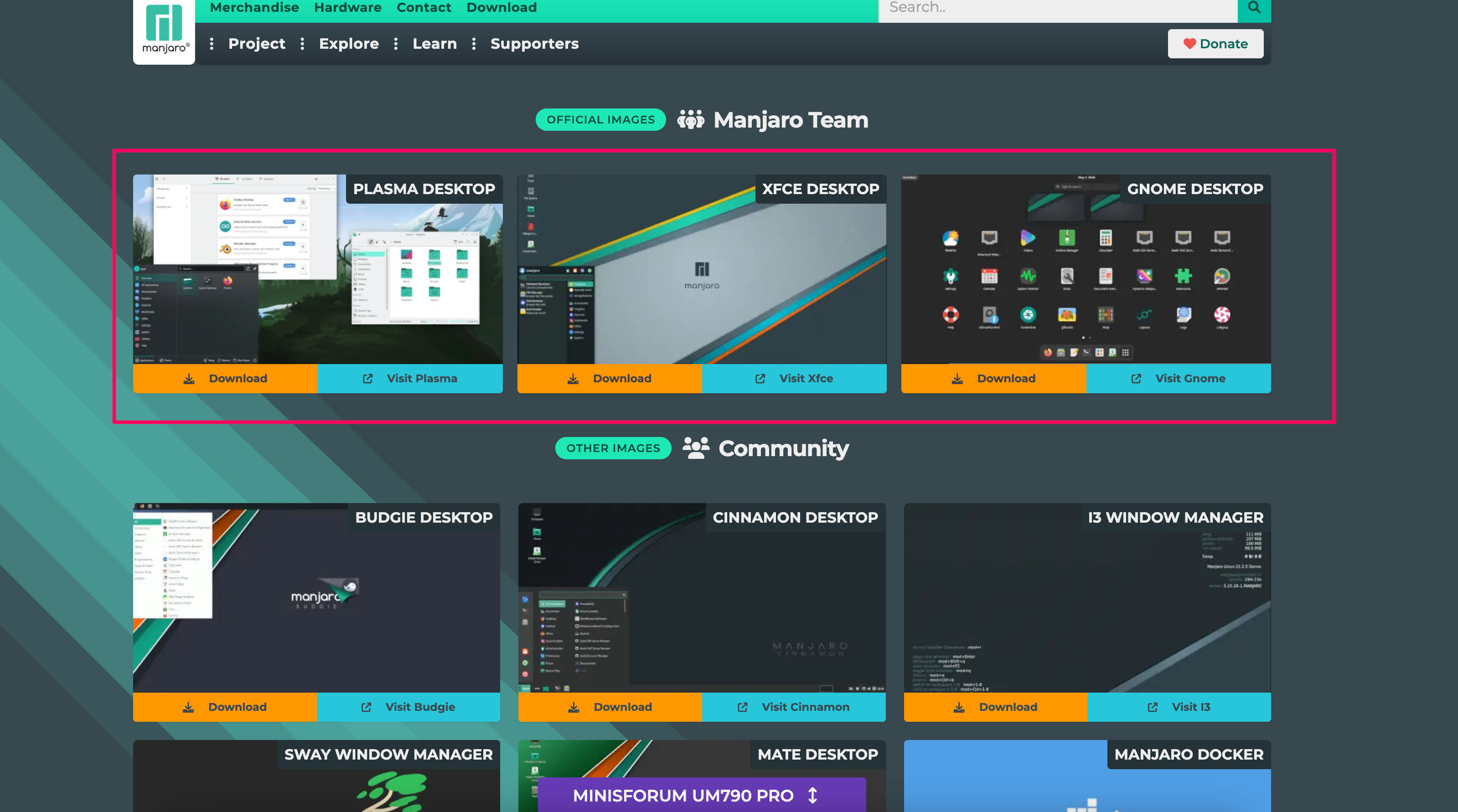Open the Sway Window Manager card

(317, 776)
